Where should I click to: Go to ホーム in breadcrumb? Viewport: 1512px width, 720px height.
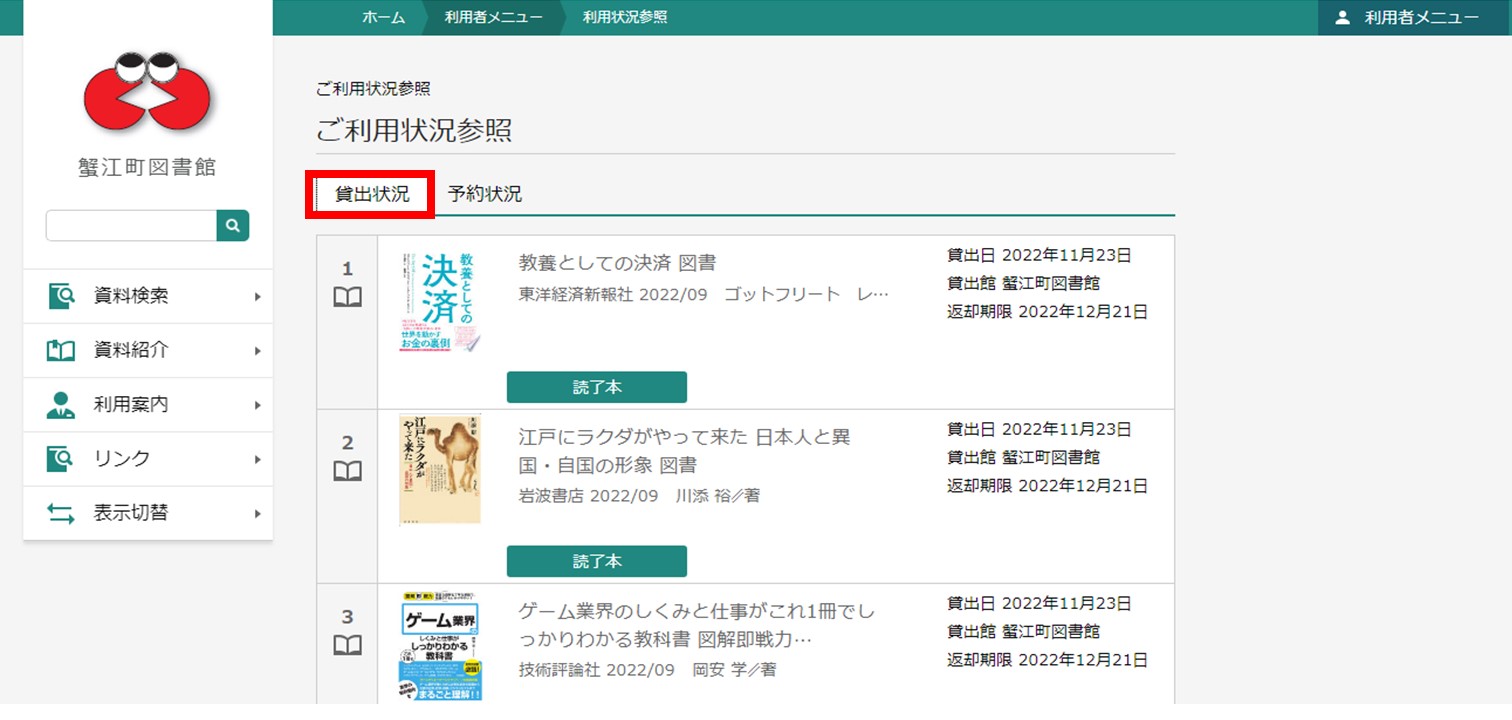[x=383, y=17]
